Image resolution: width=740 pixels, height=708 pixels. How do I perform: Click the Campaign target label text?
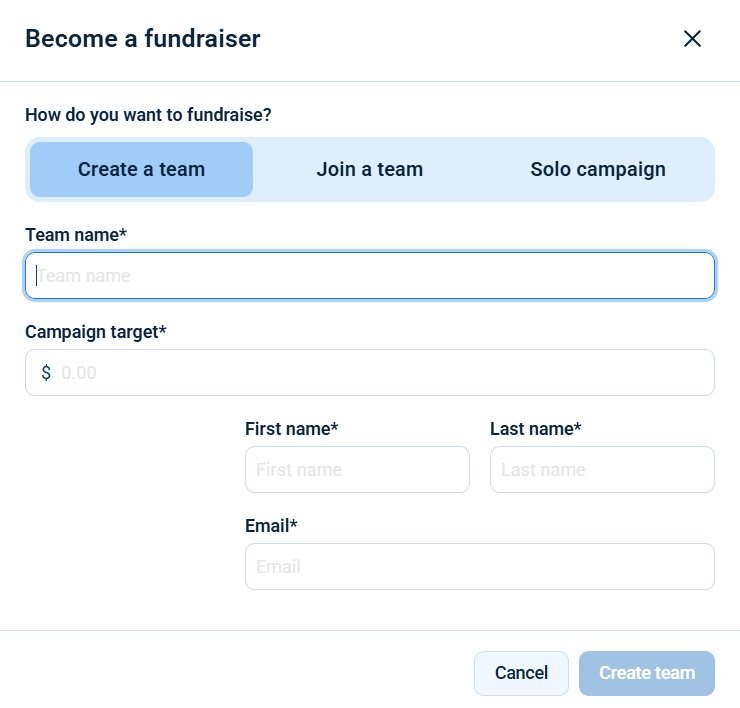click(x=95, y=332)
